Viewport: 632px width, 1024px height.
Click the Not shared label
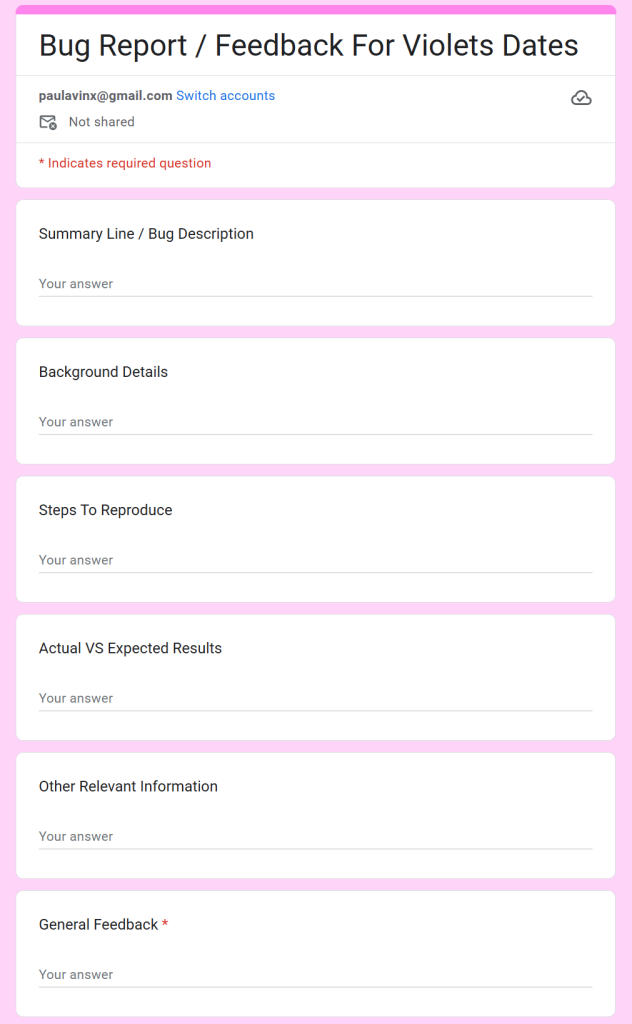(x=101, y=122)
